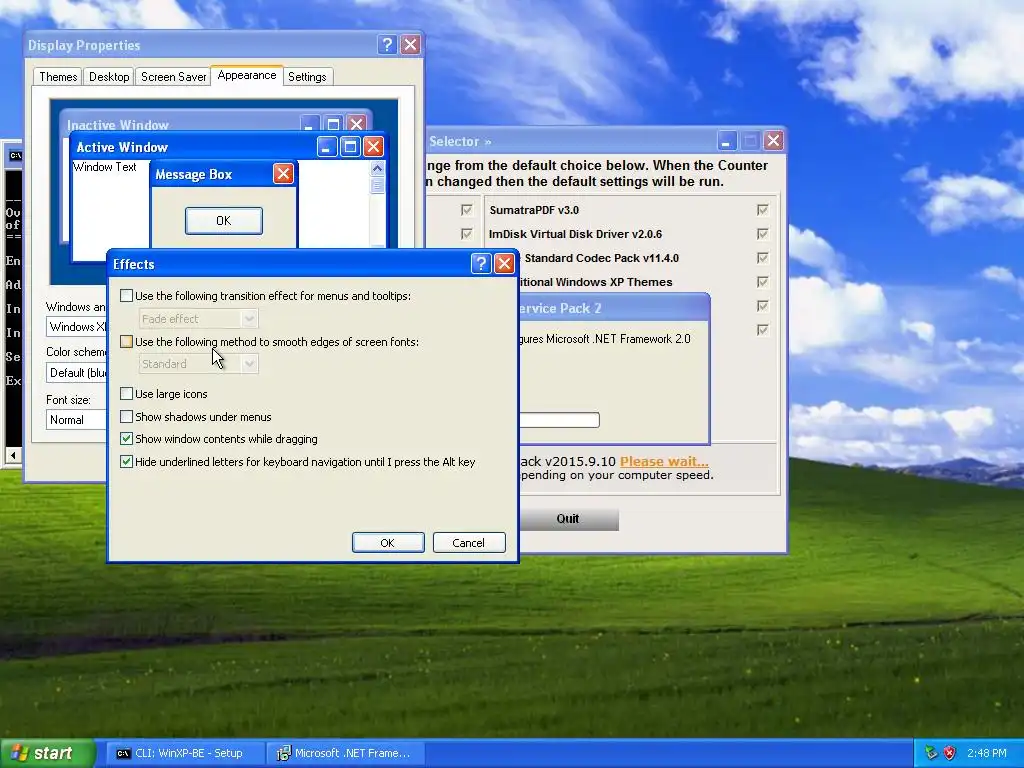This screenshot has width=1024, height=768.
Task: Click the Inactive Window preview title
Action: pyautogui.click(x=118, y=125)
